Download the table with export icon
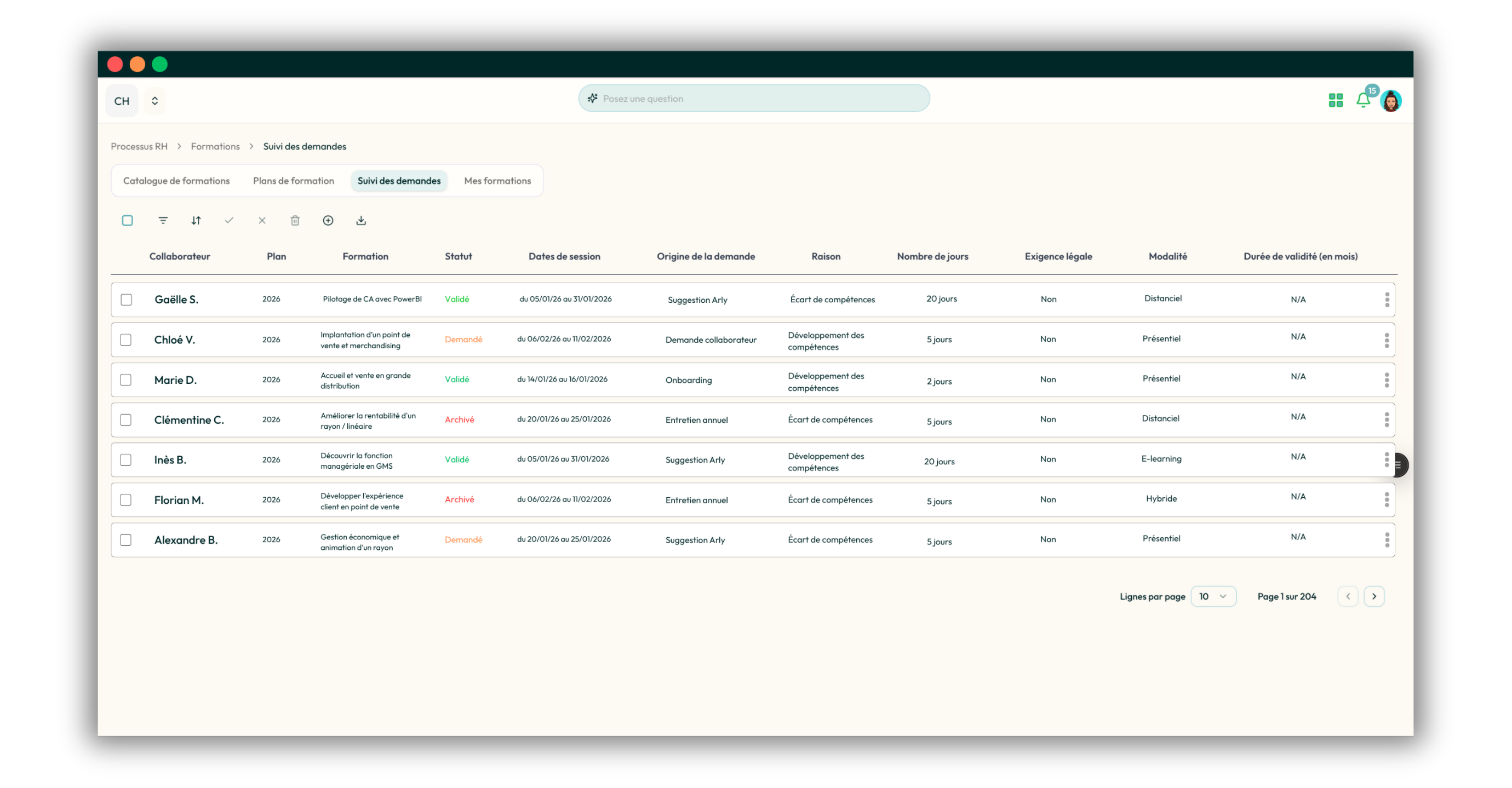This screenshot has height=788, width=1512. click(x=361, y=221)
